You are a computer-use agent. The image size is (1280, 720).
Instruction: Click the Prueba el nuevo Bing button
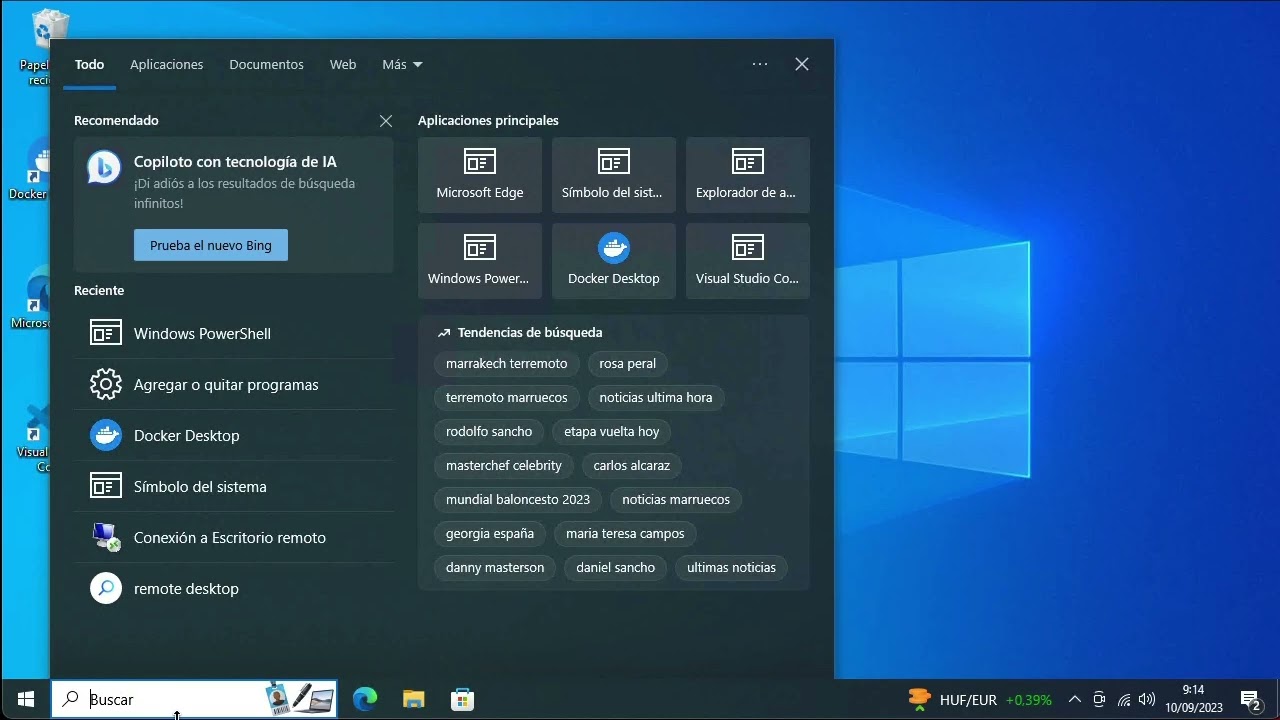point(211,245)
